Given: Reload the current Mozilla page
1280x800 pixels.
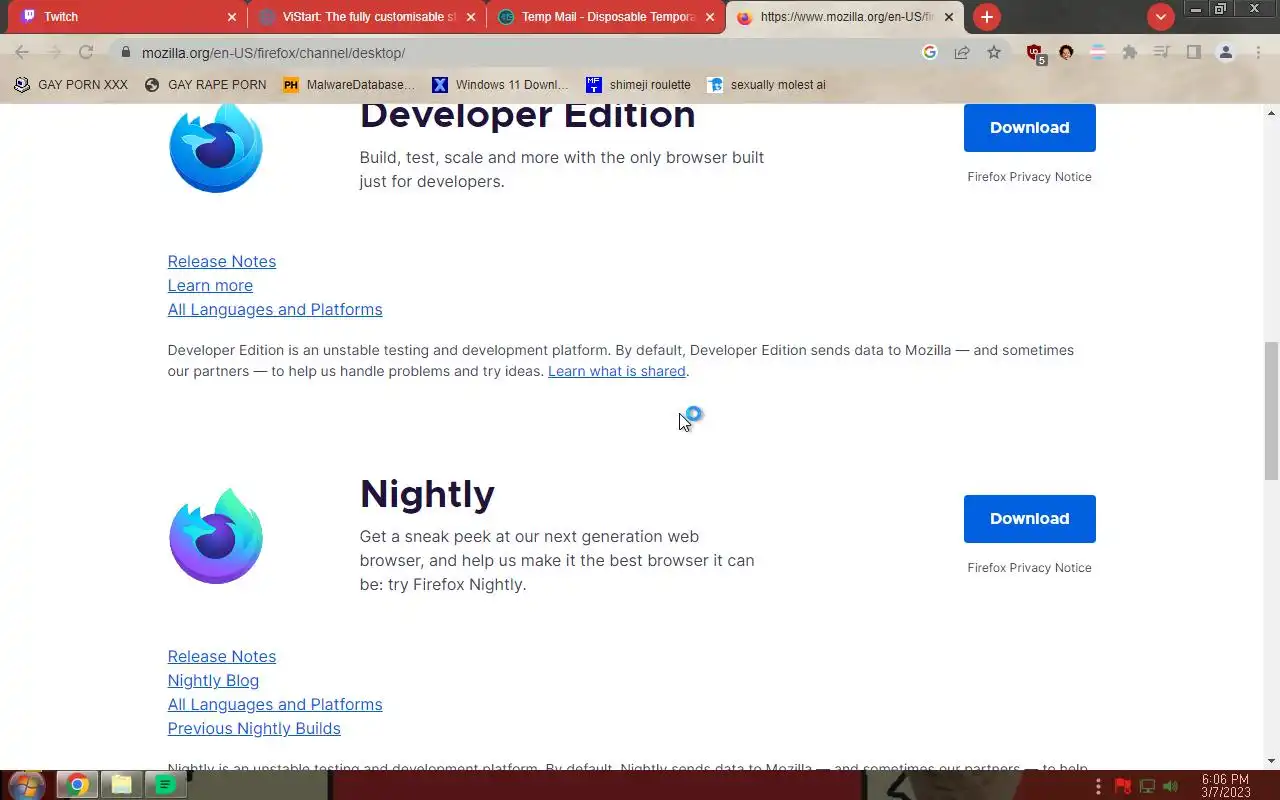Looking at the screenshot, I should click(86, 52).
